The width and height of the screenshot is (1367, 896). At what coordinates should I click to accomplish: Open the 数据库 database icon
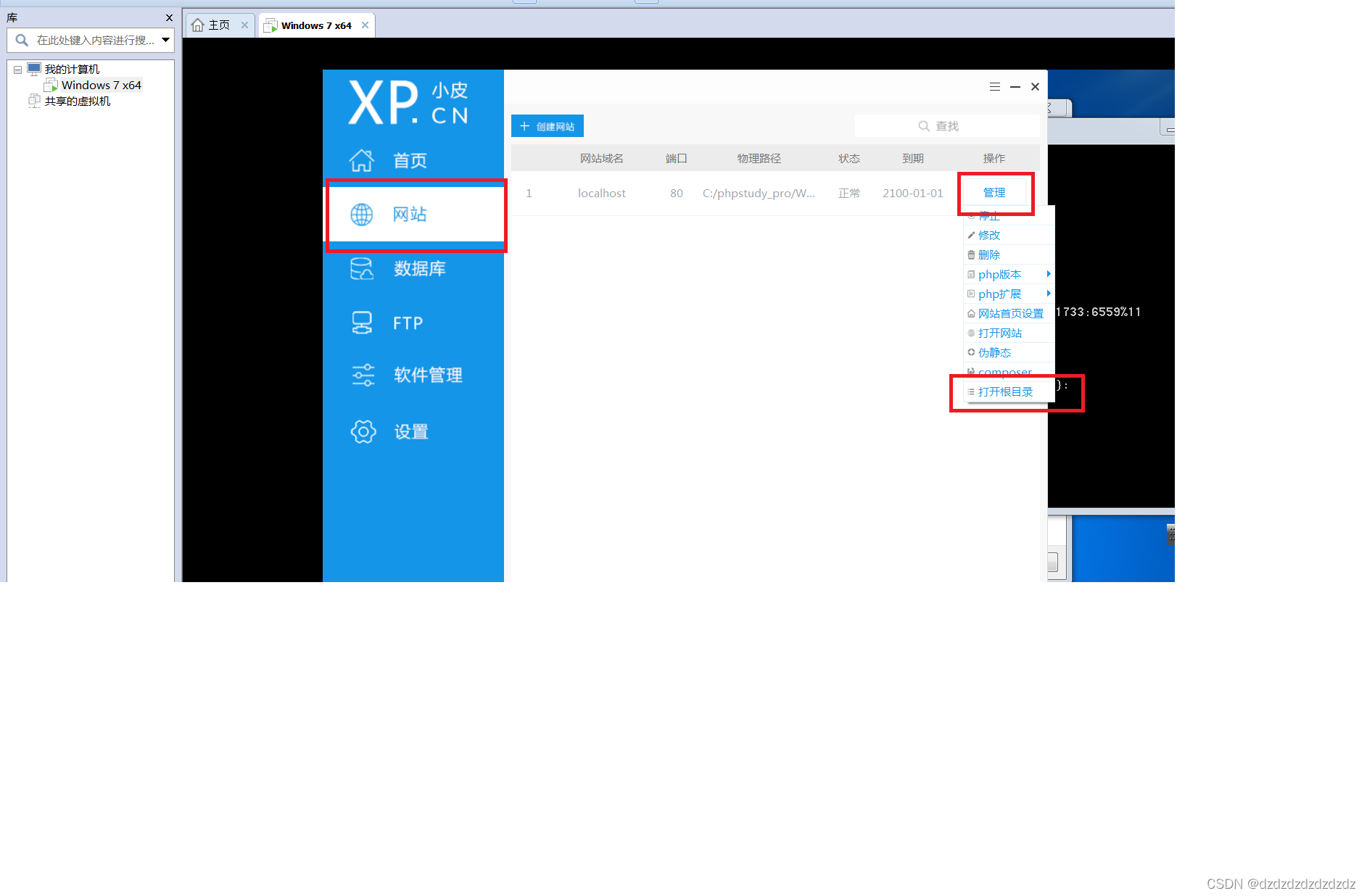point(362,269)
